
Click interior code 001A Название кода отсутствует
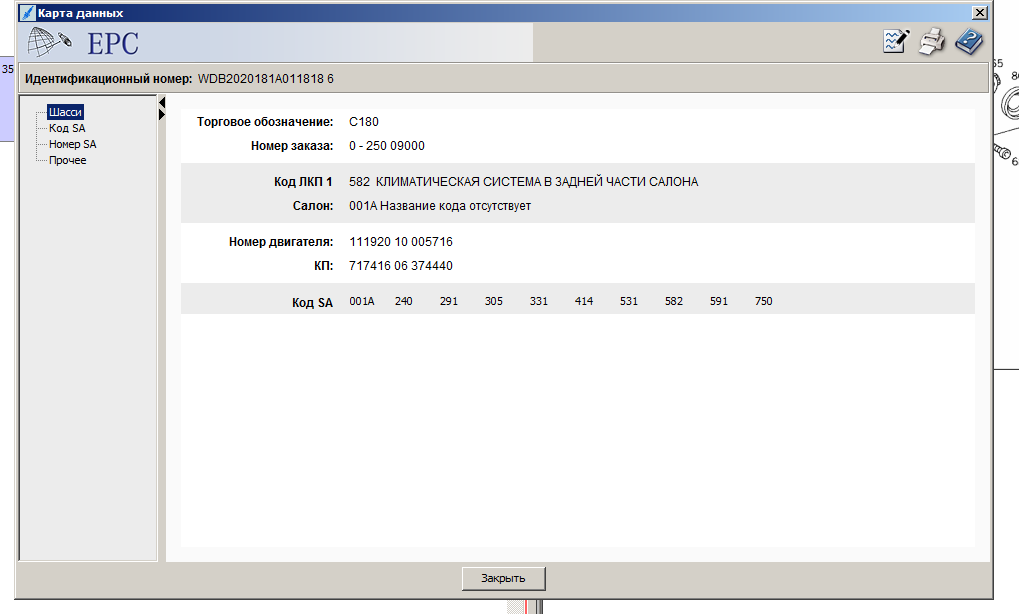pyautogui.click(x=440, y=206)
